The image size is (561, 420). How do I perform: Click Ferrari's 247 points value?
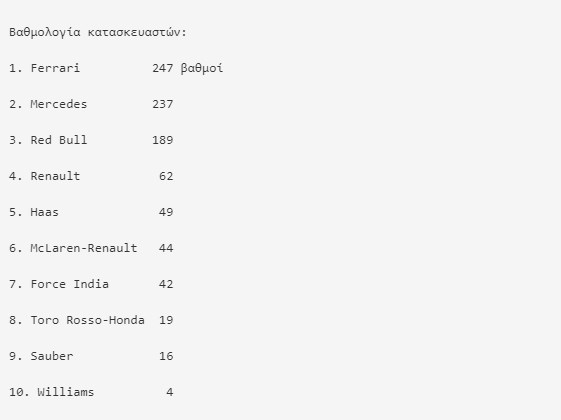(x=163, y=68)
